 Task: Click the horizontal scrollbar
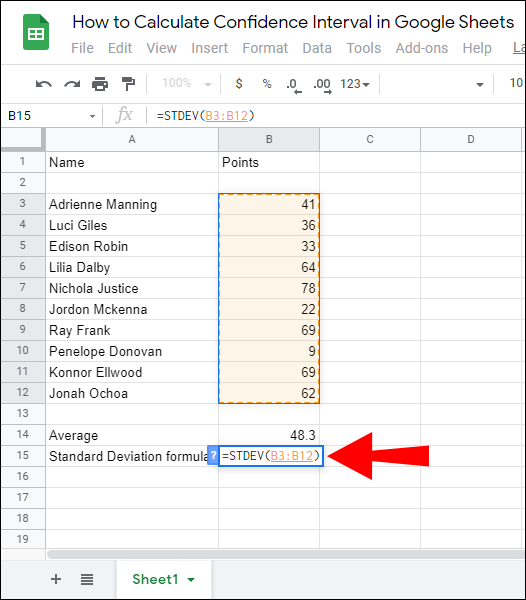[285, 554]
